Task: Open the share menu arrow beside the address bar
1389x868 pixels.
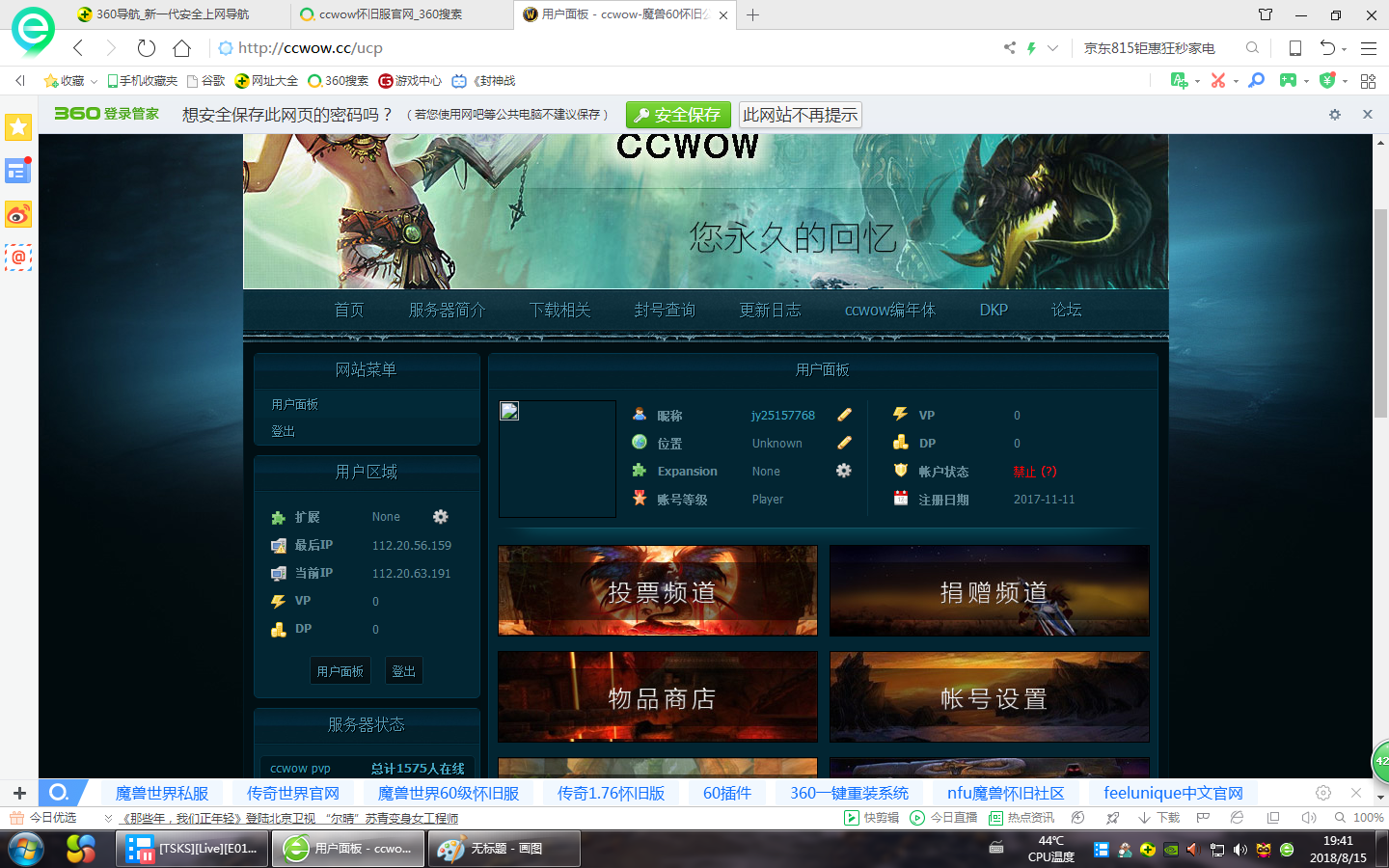Action: click(1010, 47)
